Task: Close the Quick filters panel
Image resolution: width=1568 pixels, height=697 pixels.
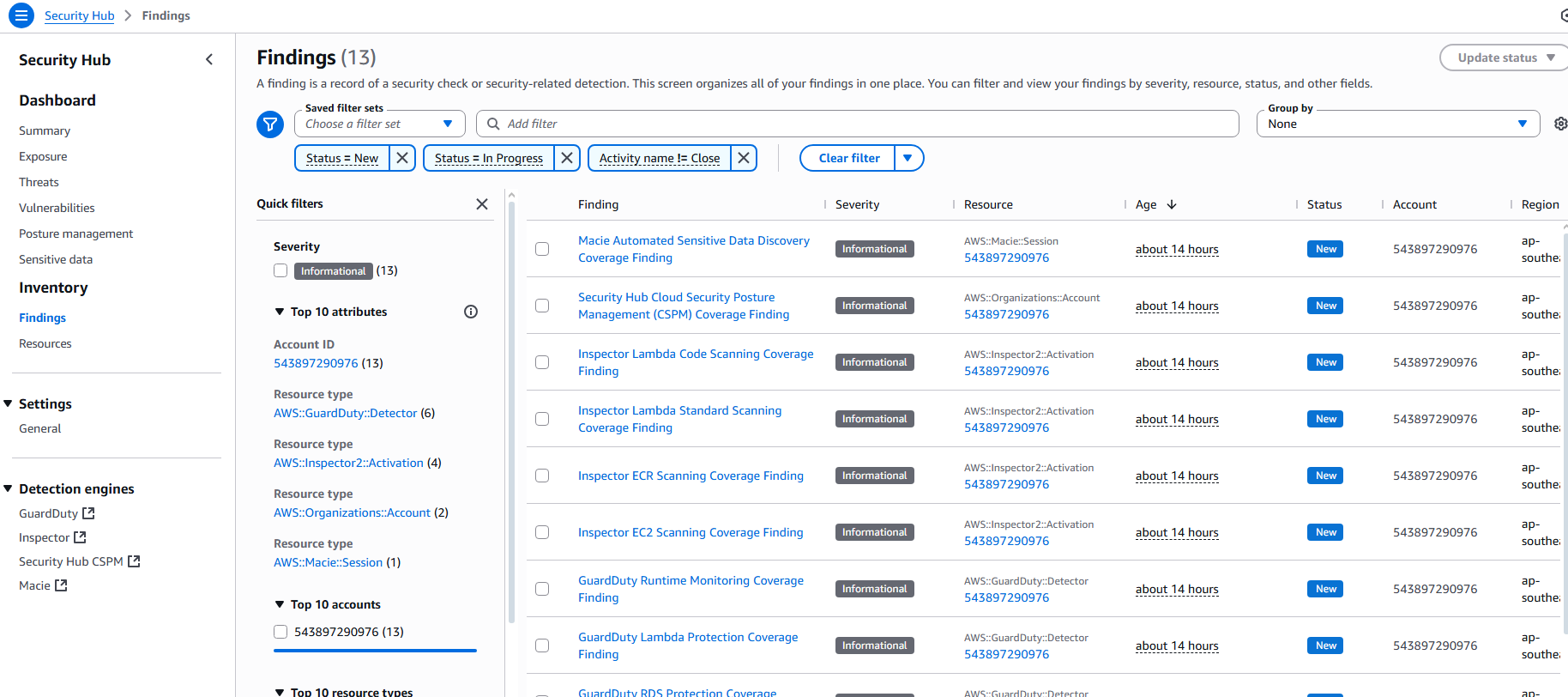Action: coord(482,204)
